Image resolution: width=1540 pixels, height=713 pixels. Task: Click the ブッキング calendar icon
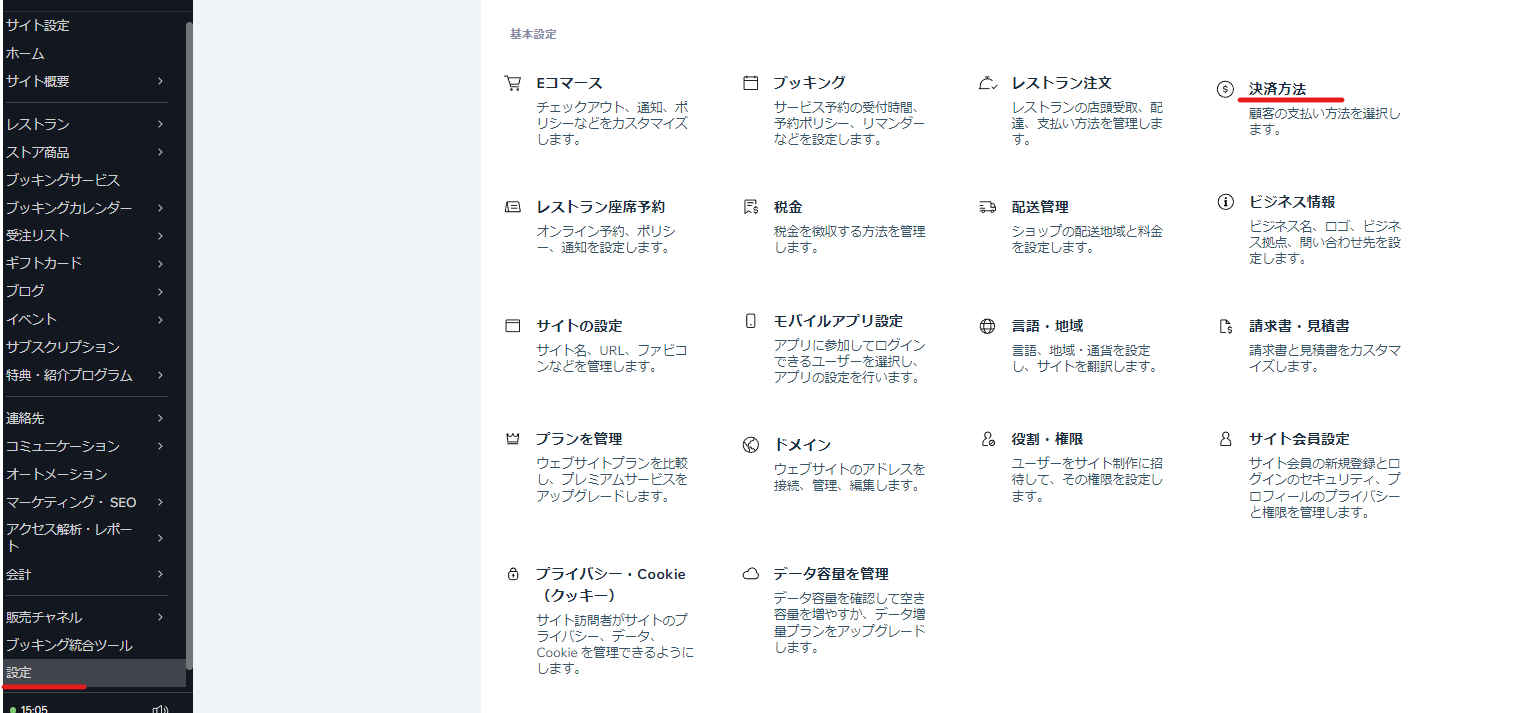click(x=750, y=83)
